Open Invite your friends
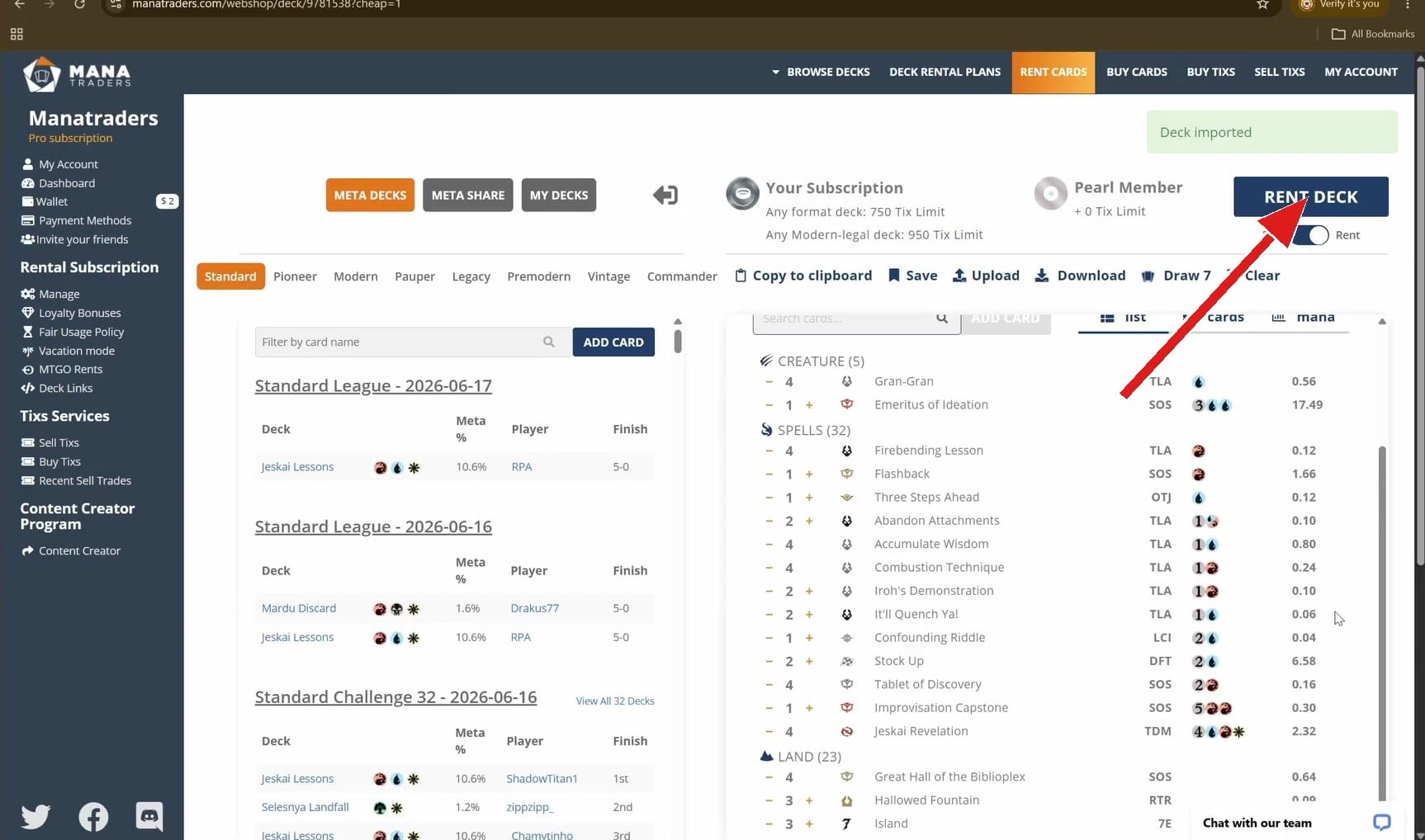 pyautogui.click(x=82, y=239)
